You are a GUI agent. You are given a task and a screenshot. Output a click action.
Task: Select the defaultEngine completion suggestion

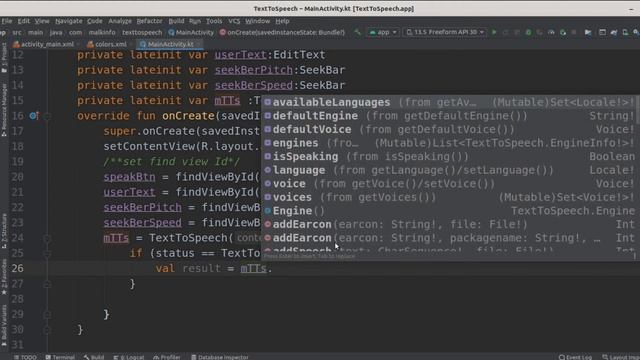coord(448,116)
